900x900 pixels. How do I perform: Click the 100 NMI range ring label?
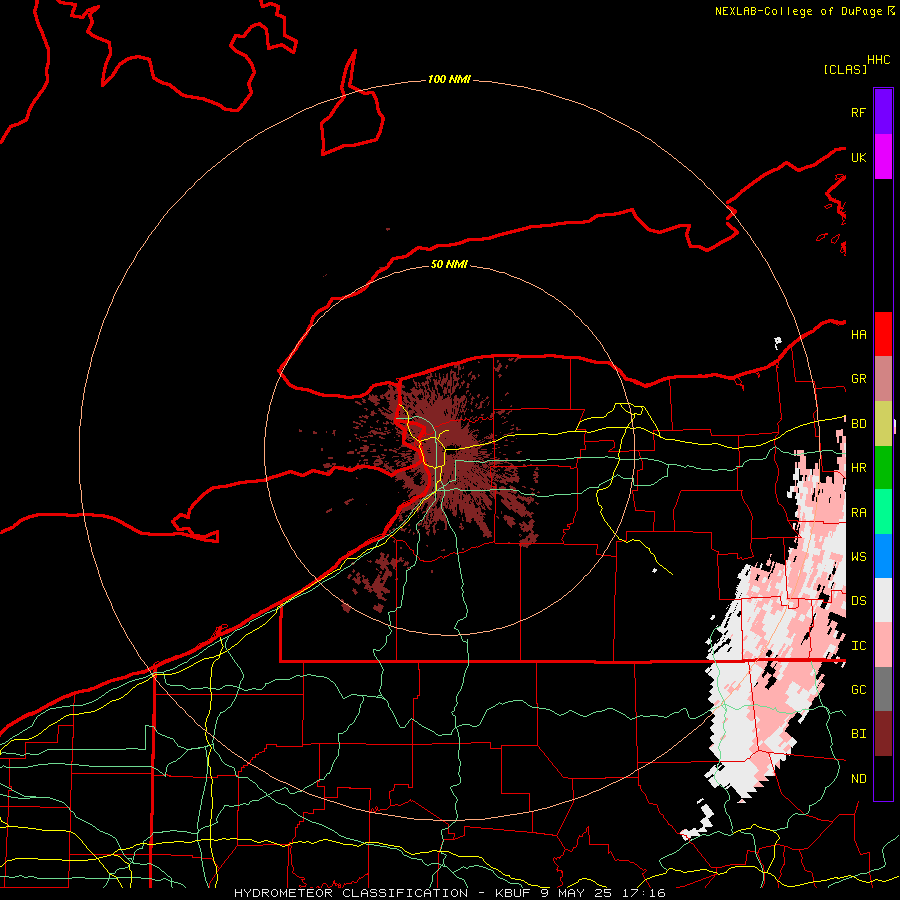pos(449,79)
